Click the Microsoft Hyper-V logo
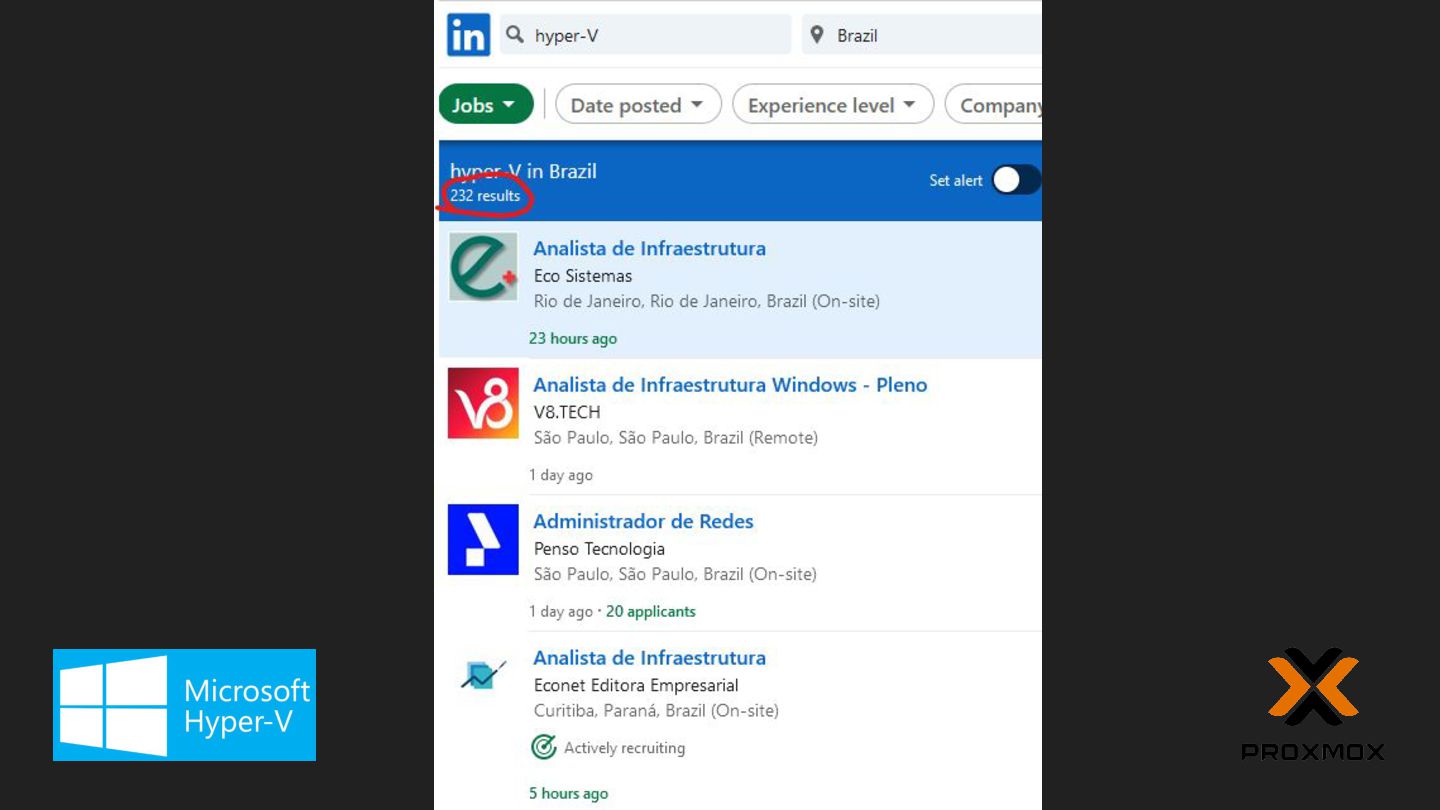Screen dimensions: 1440x810 (184, 705)
